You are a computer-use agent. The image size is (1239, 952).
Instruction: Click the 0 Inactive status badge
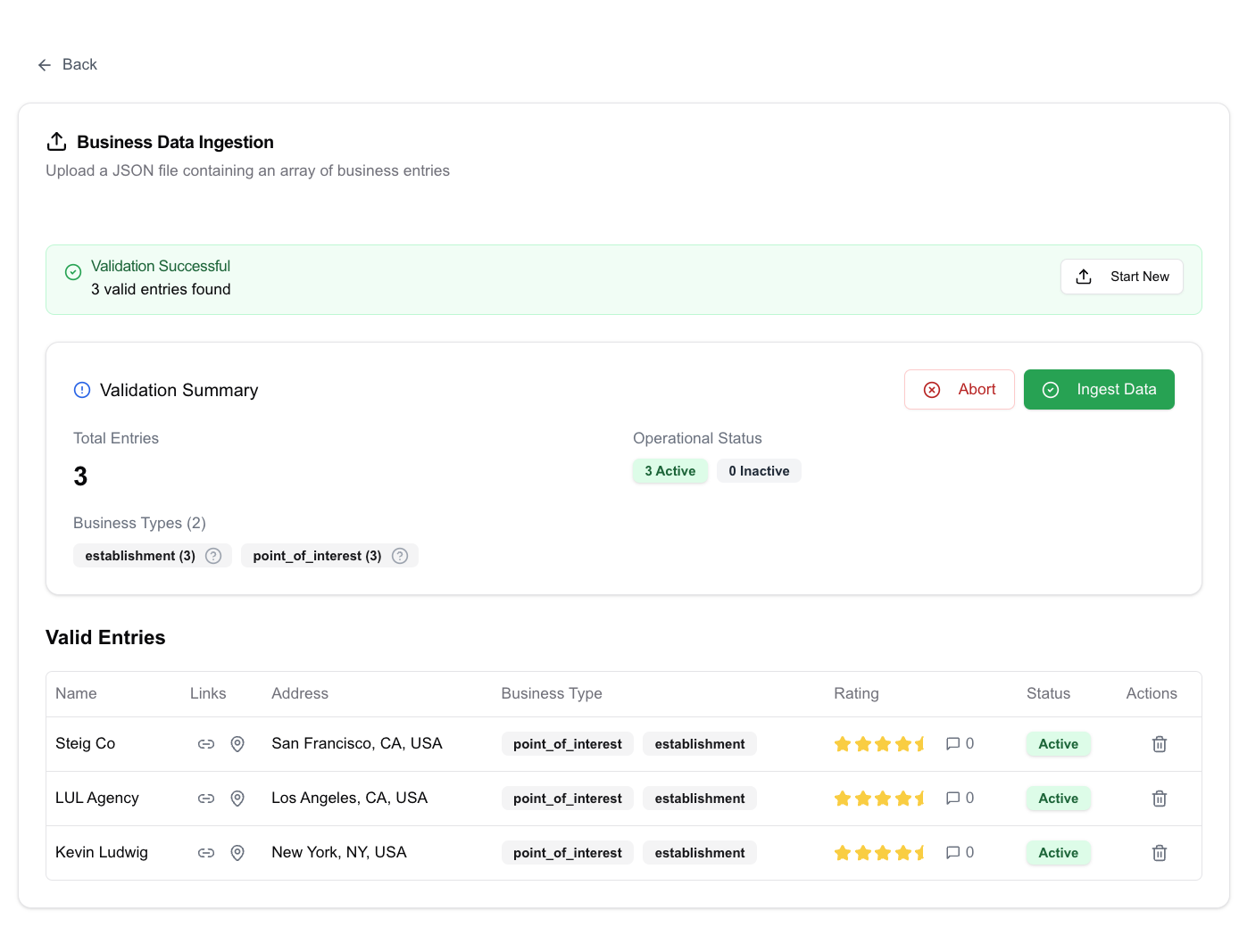[x=759, y=471]
